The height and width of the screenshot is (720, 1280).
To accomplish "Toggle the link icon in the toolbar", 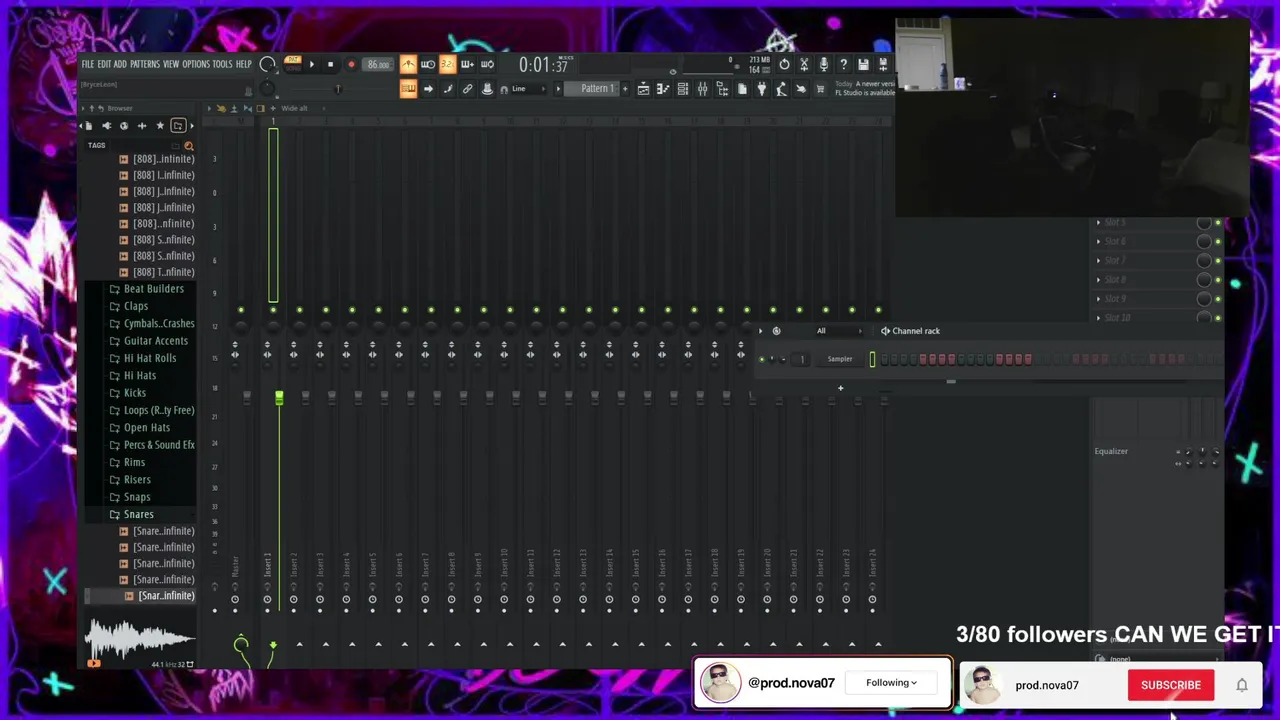I will (x=467, y=89).
